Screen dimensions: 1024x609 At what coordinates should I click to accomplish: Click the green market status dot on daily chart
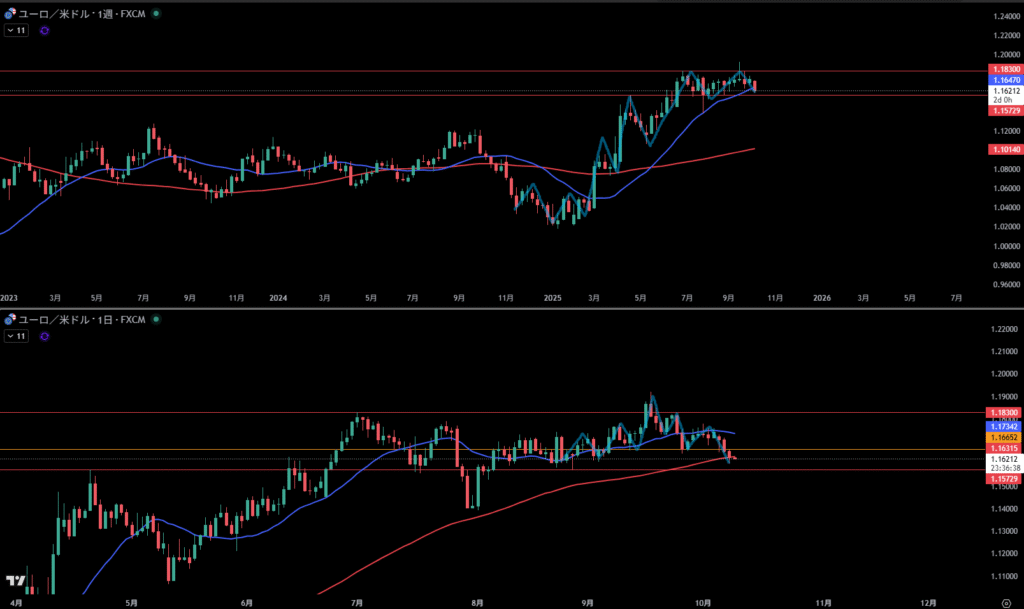(156, 320)
